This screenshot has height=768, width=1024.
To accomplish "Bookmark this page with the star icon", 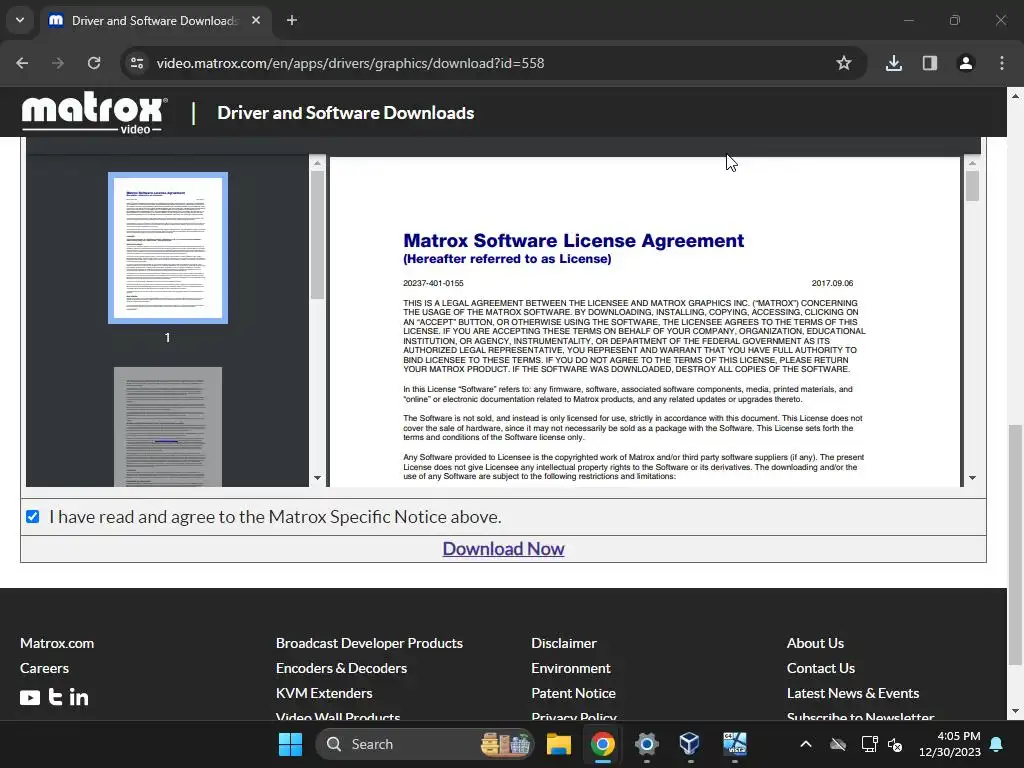I will coord(844,63).
